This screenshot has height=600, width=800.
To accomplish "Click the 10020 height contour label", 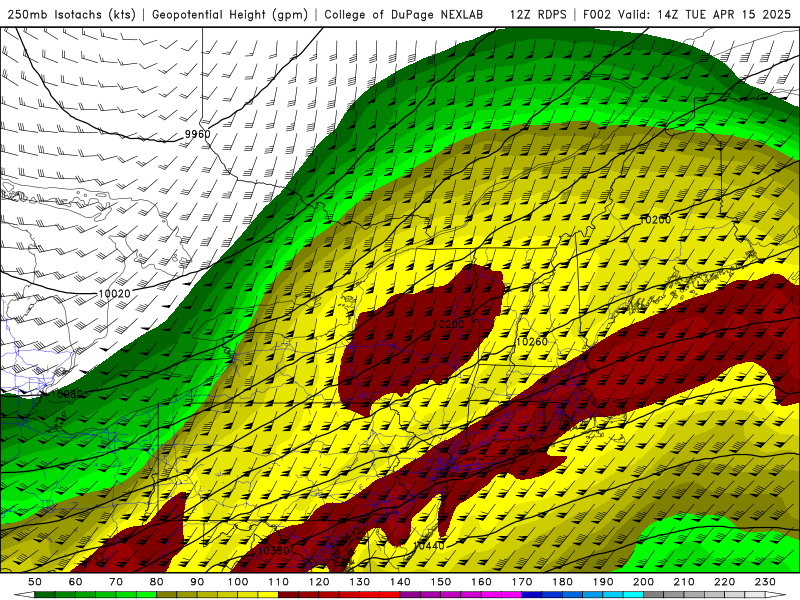I will coord(114,294).
